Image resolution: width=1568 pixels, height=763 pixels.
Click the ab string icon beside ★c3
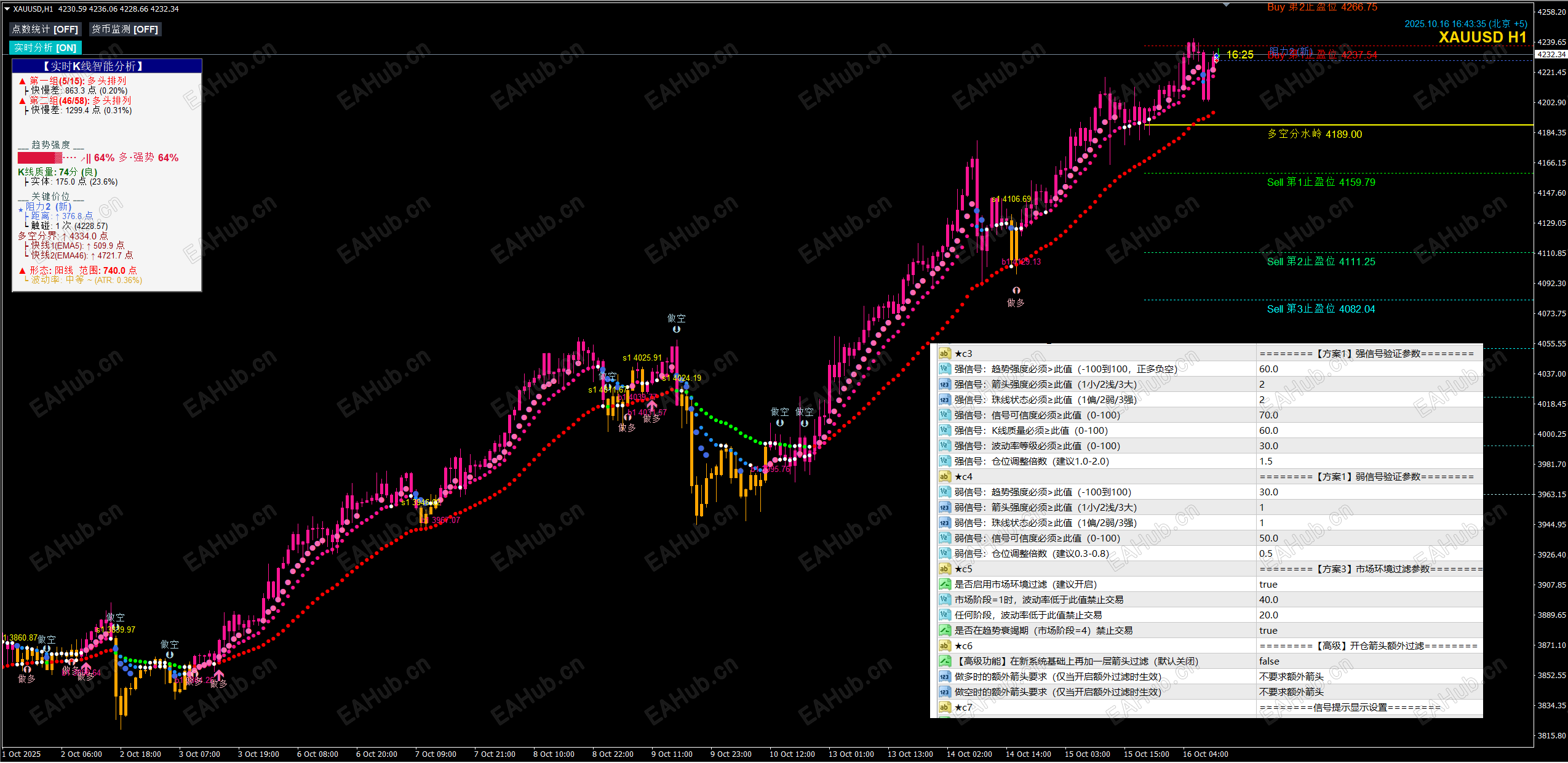944,353
